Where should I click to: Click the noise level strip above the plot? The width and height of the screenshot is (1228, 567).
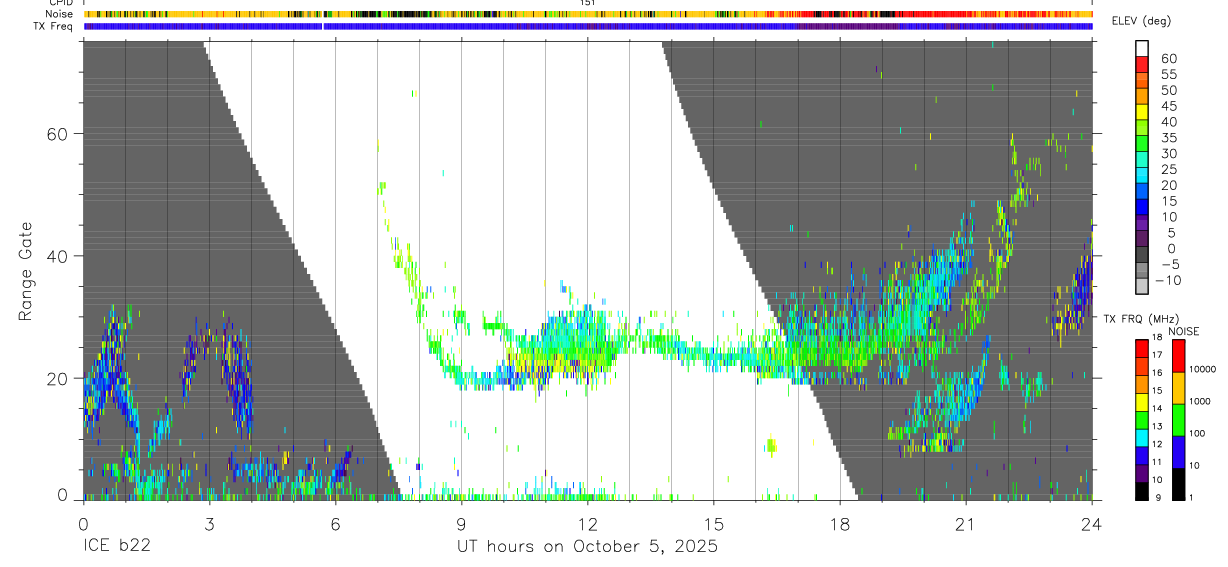588,14
